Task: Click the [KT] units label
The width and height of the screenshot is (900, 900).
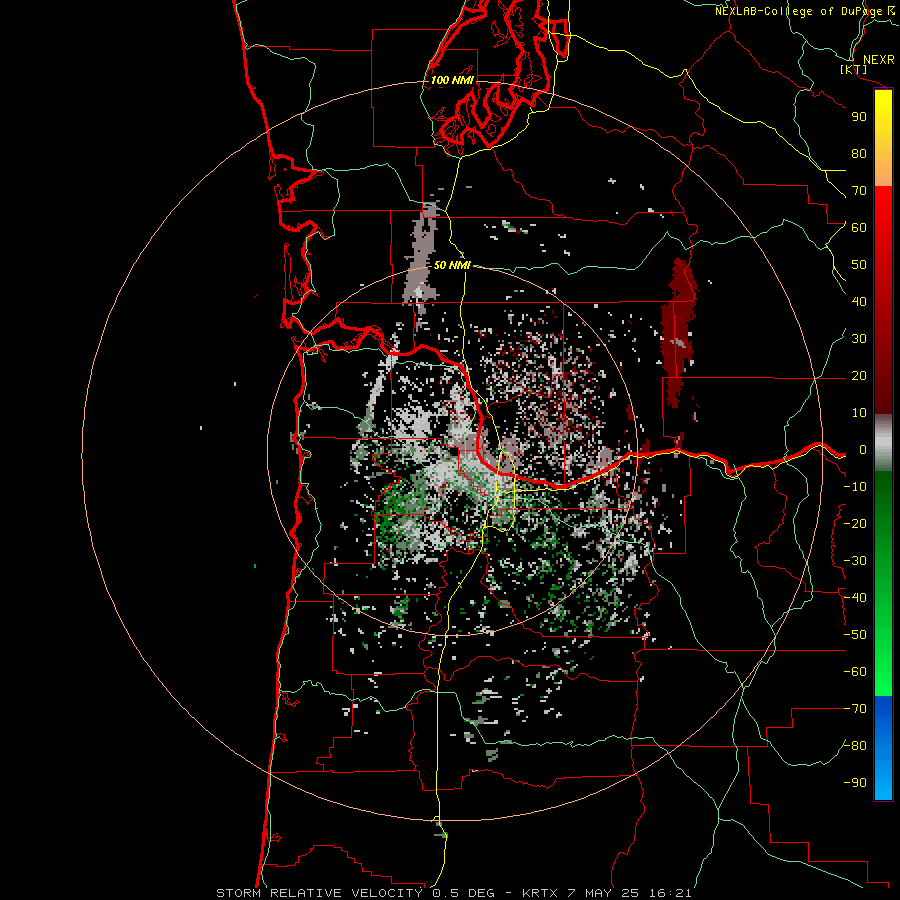Action: tap(854, 69)
